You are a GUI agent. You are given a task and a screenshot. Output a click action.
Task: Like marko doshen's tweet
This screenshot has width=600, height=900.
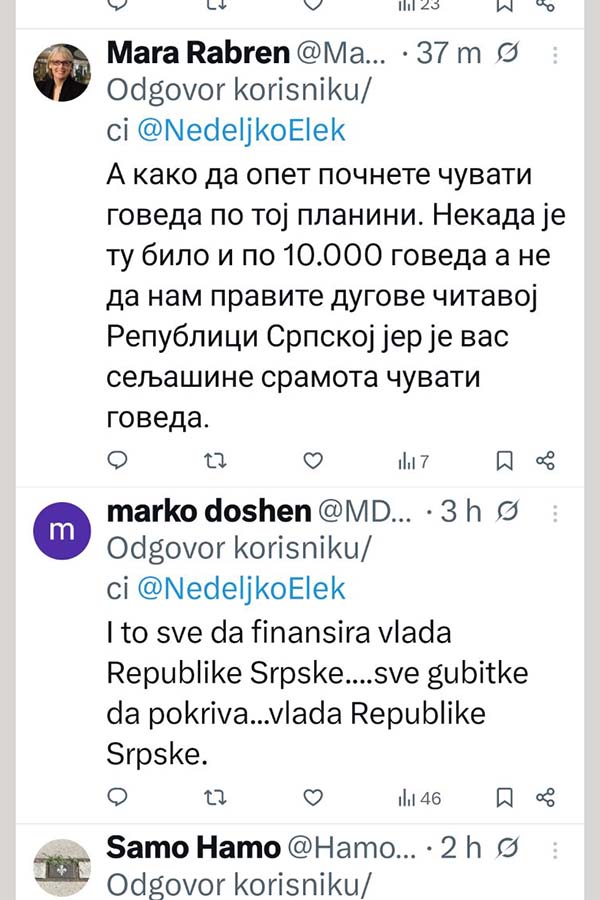(313, 797)
